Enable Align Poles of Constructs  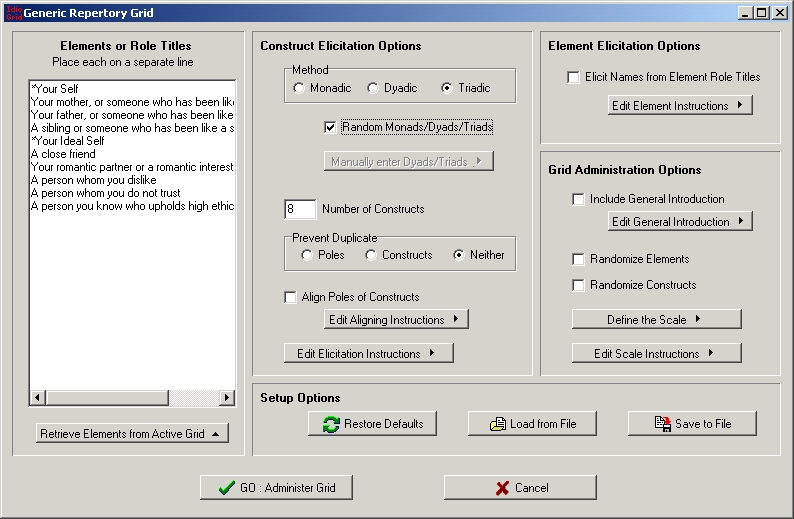(x=291, y=297)
